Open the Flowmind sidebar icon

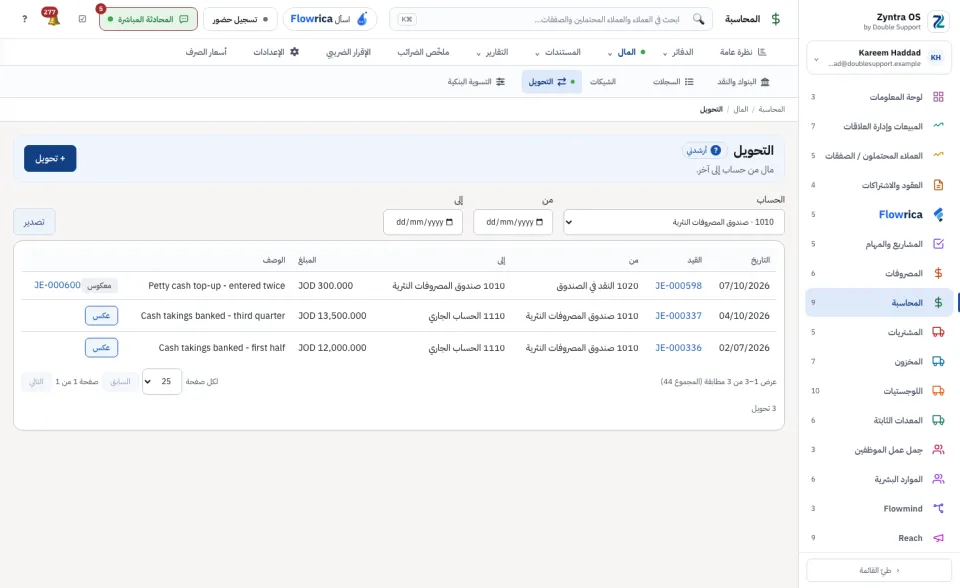(x=938, y=508)
